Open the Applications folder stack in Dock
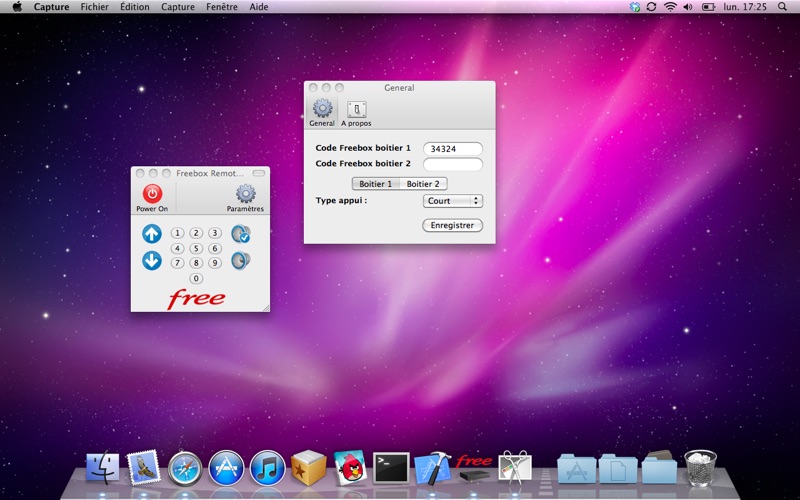800x500 pixels. [x=577, y=468]
